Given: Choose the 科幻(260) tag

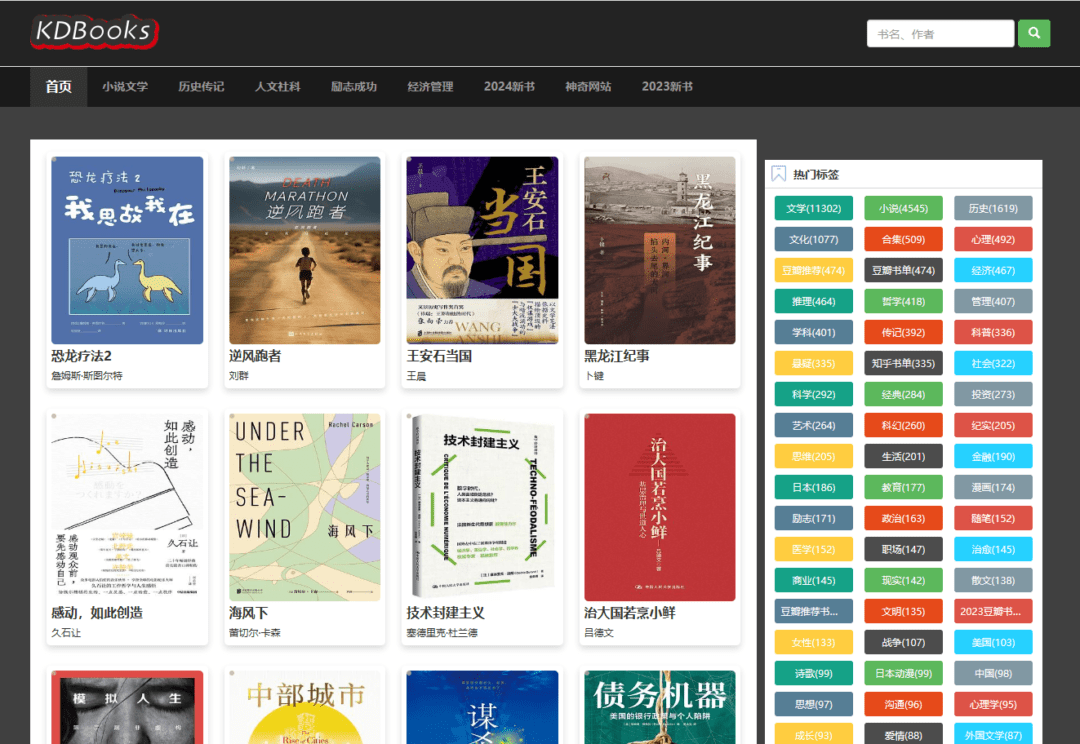Looking at the screenshot, I should [x=903, y=426].
